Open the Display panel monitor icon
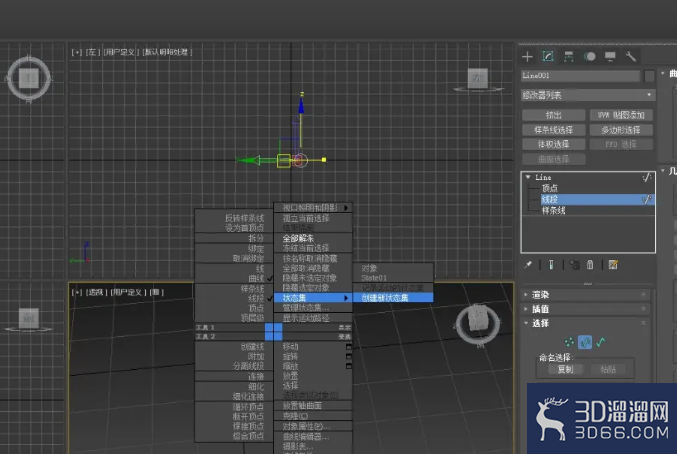This screenshot has height=454, width=677. (610, 57)
